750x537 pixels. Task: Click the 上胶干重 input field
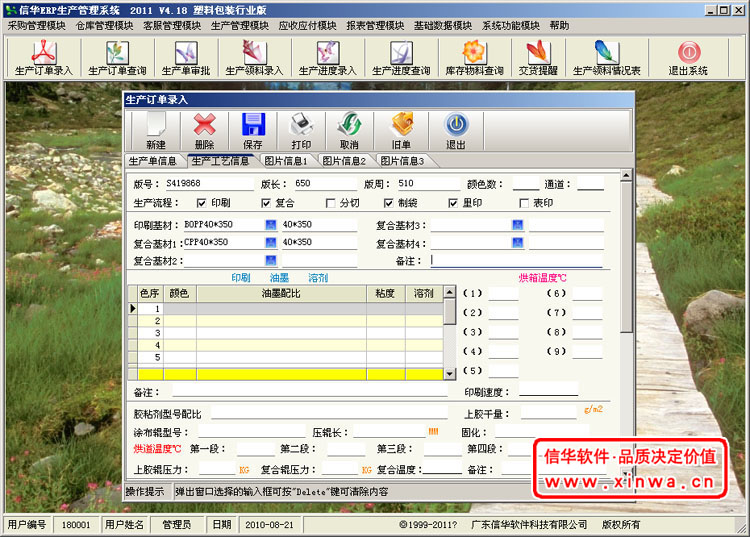(x=549, y=413)
